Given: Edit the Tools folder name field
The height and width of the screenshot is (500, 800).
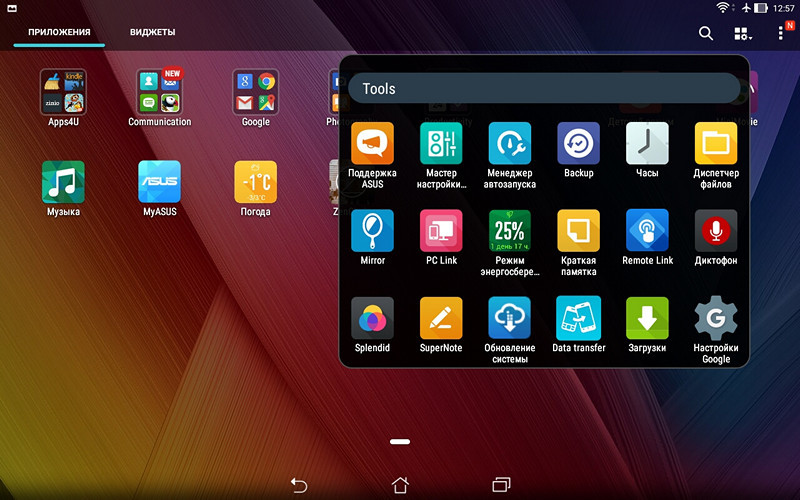Looking at the screenshot, I should coord(544,88).
